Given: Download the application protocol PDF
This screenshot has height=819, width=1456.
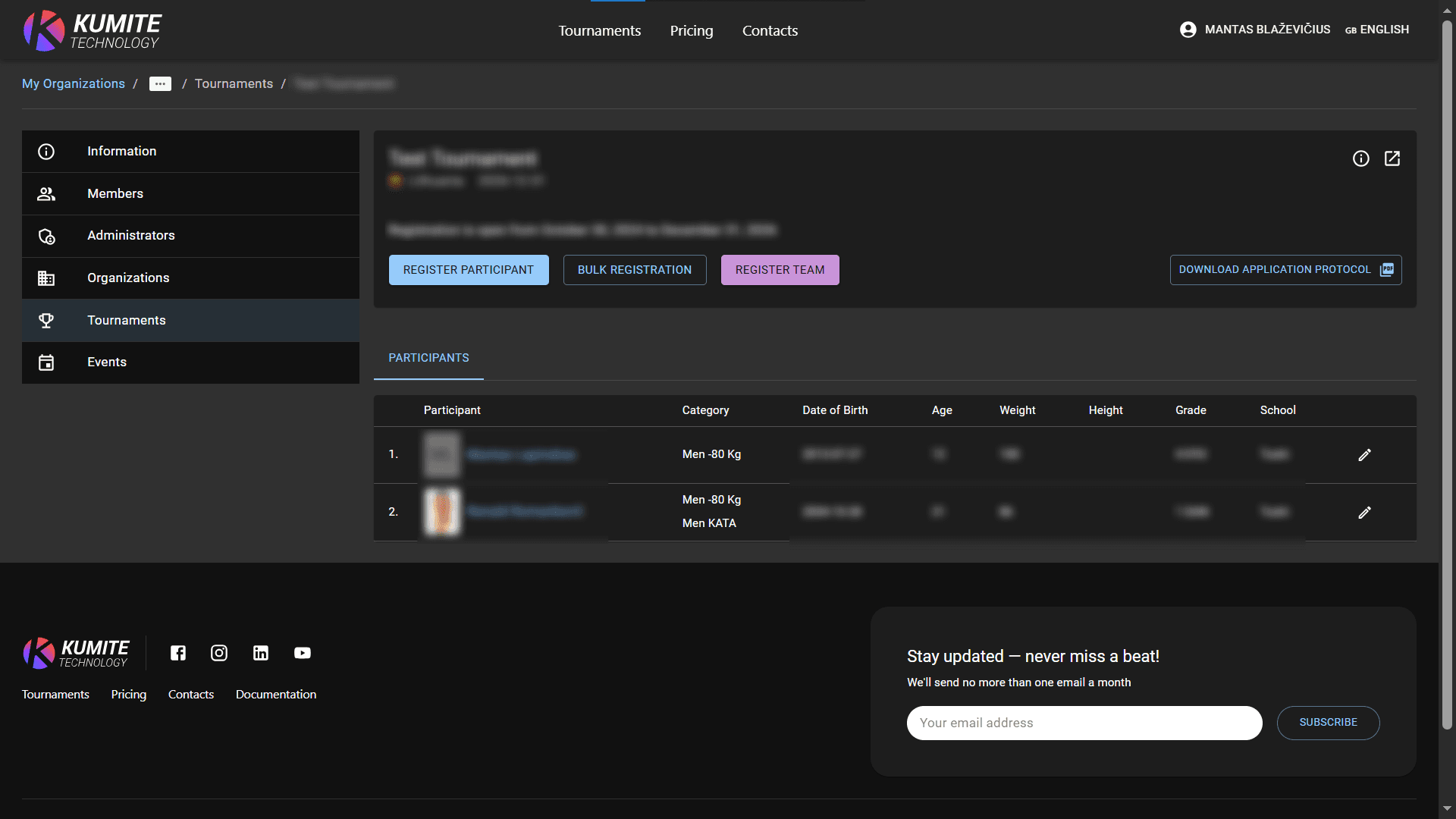Looking at the screenshot, I should point(1285,270).
